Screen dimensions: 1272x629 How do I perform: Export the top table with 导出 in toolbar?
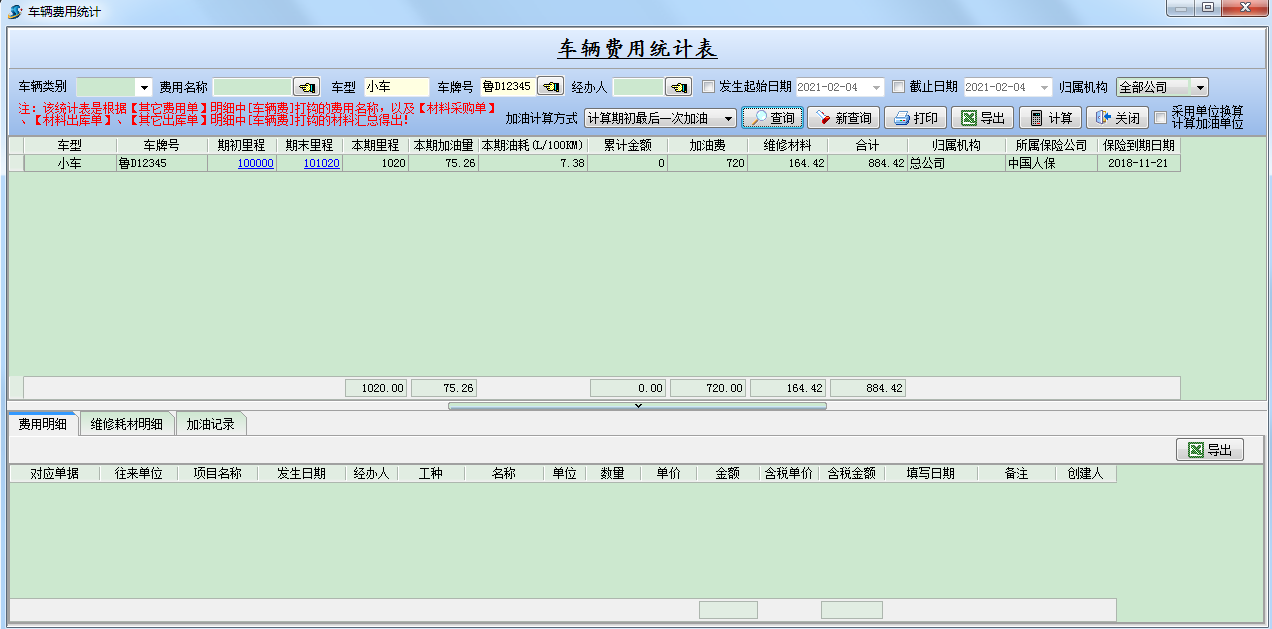tap(982, 118)
